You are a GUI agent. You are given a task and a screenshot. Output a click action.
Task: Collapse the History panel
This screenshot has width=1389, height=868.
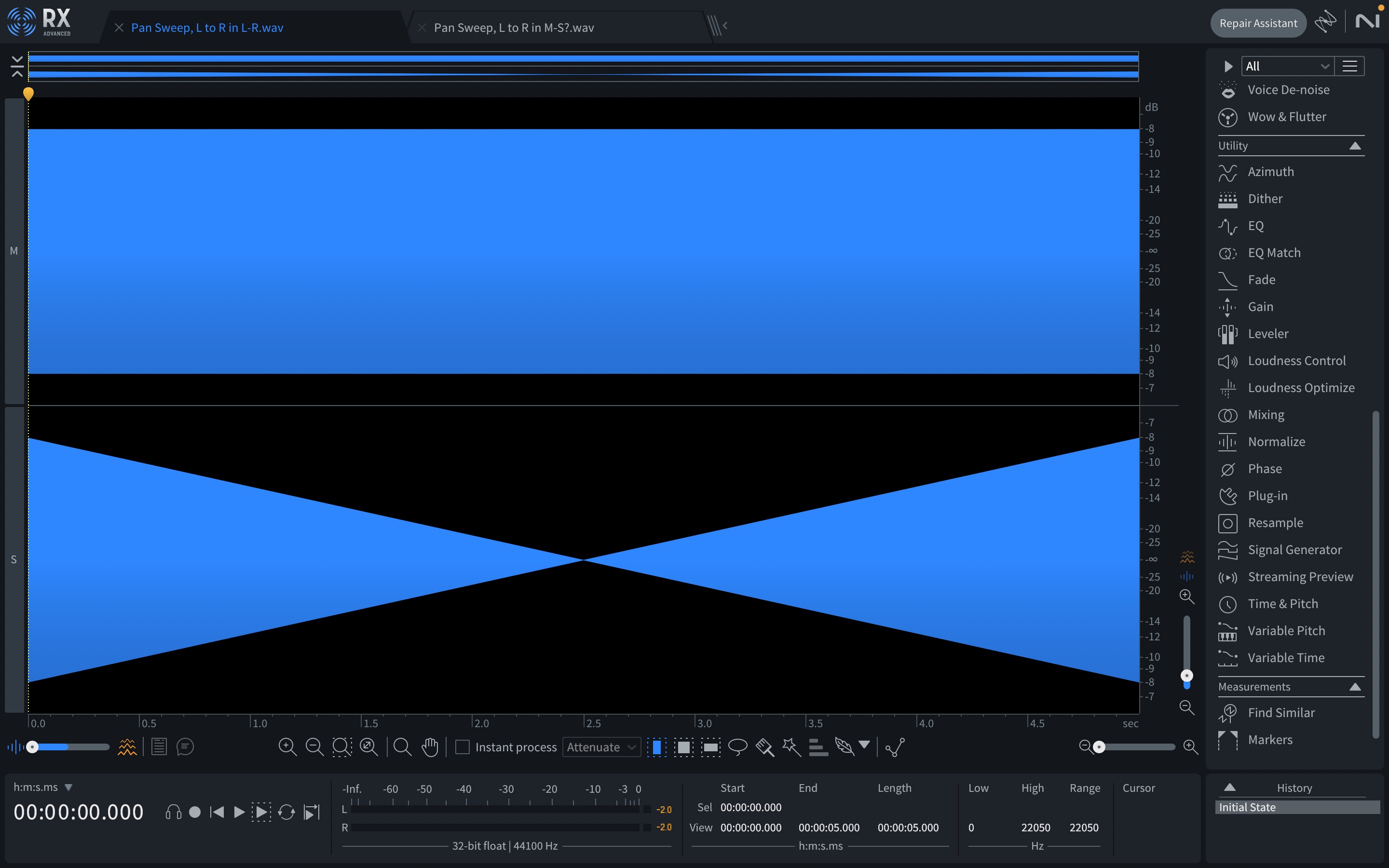1229,787
